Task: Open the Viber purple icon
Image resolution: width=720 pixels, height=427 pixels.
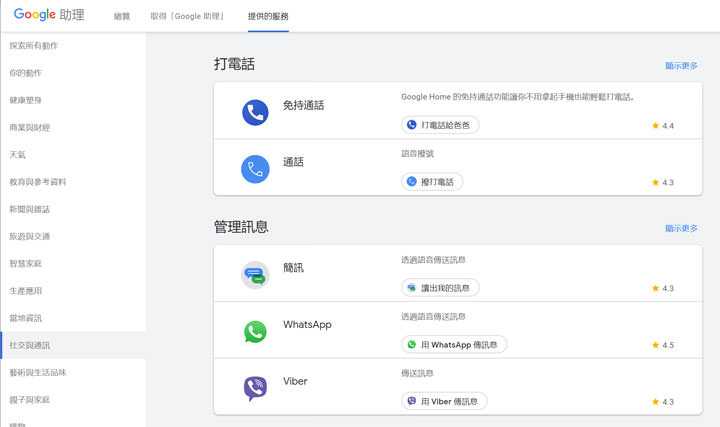Action: [255, 388]
